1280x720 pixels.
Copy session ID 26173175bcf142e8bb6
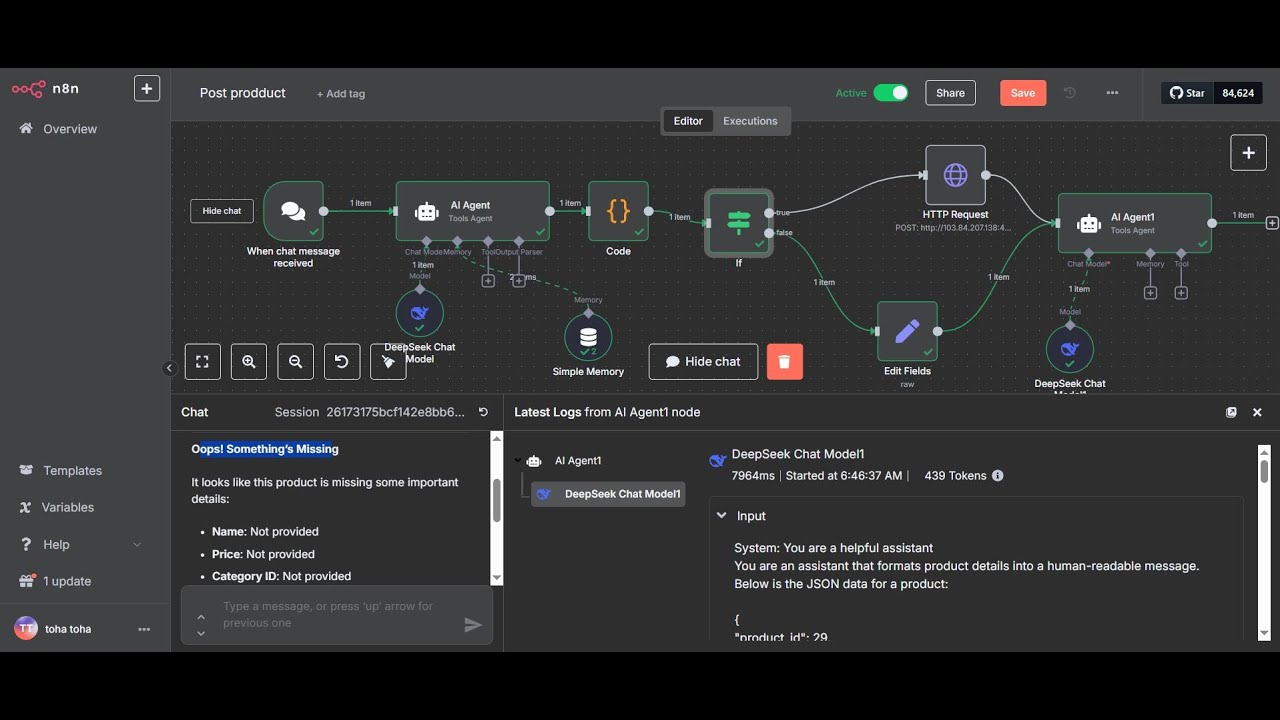395,412
